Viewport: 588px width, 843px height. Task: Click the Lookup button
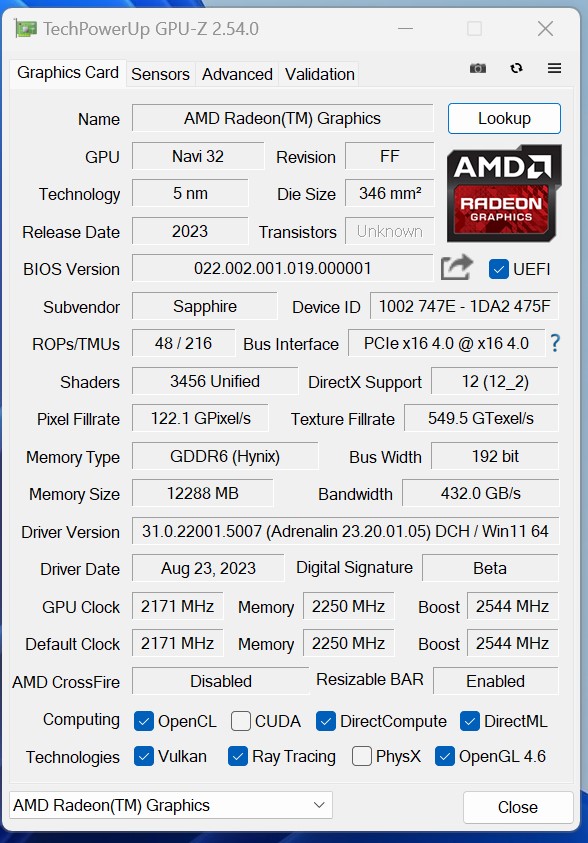[504, 118]
